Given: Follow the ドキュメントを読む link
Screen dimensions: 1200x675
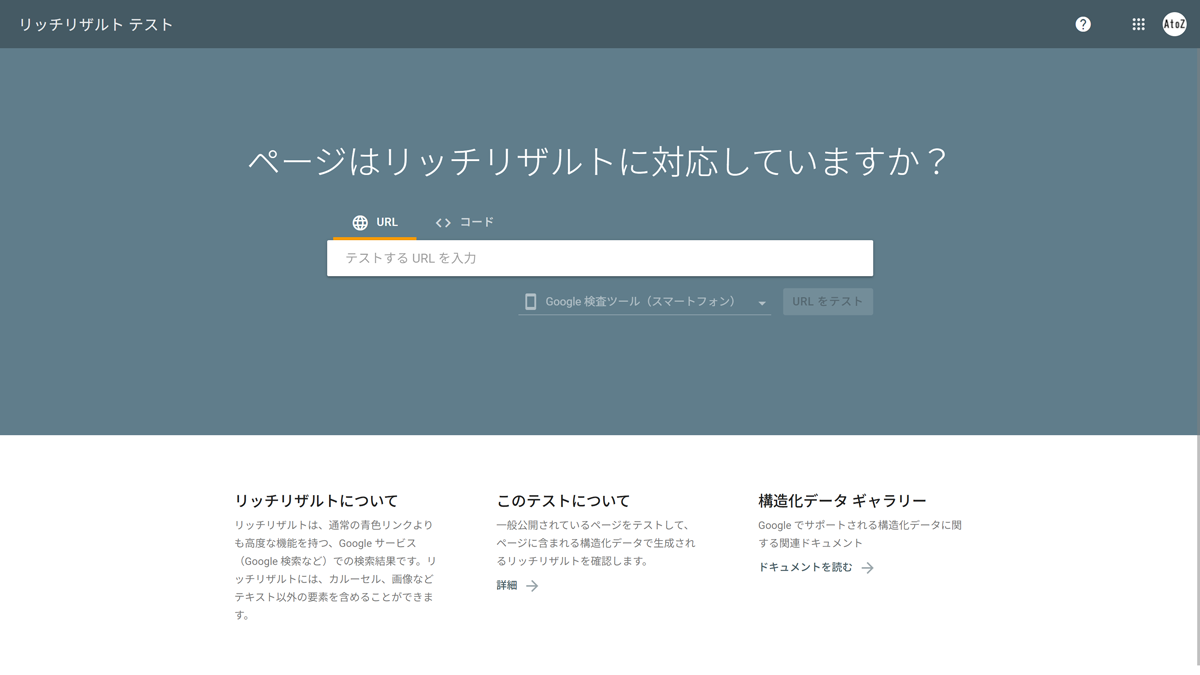Looking at the screenshot, I should pos(805,567).
